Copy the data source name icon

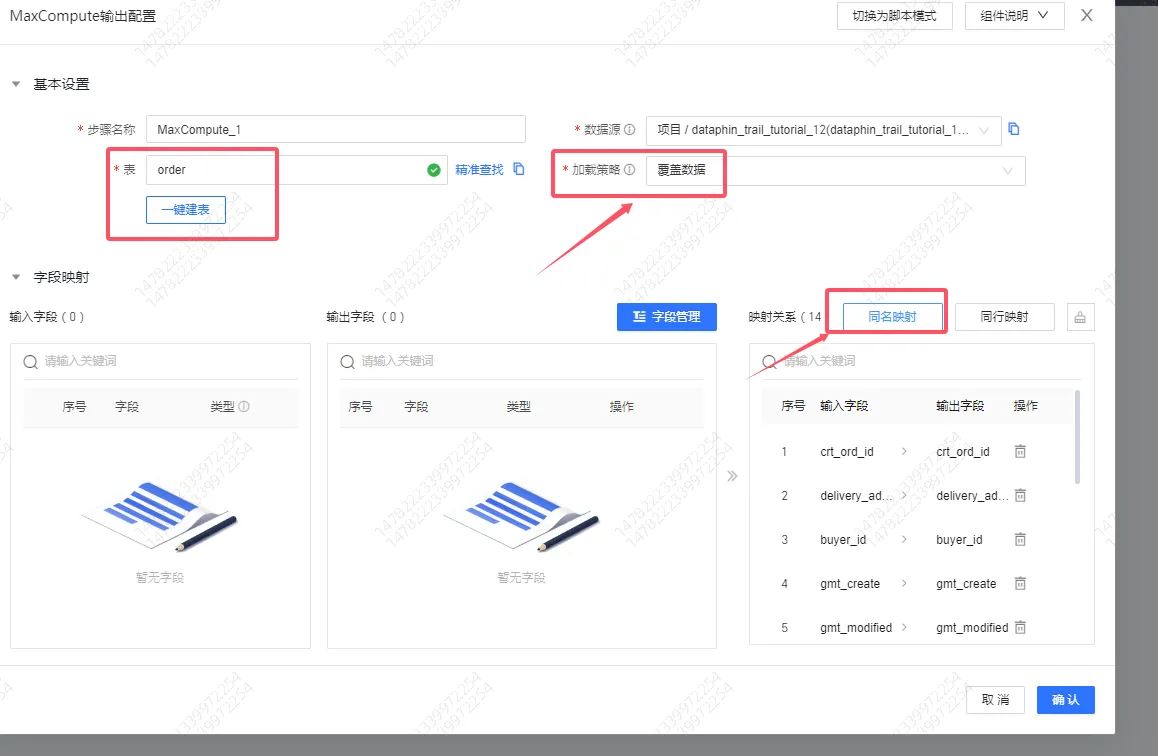tap(1014, 129)
